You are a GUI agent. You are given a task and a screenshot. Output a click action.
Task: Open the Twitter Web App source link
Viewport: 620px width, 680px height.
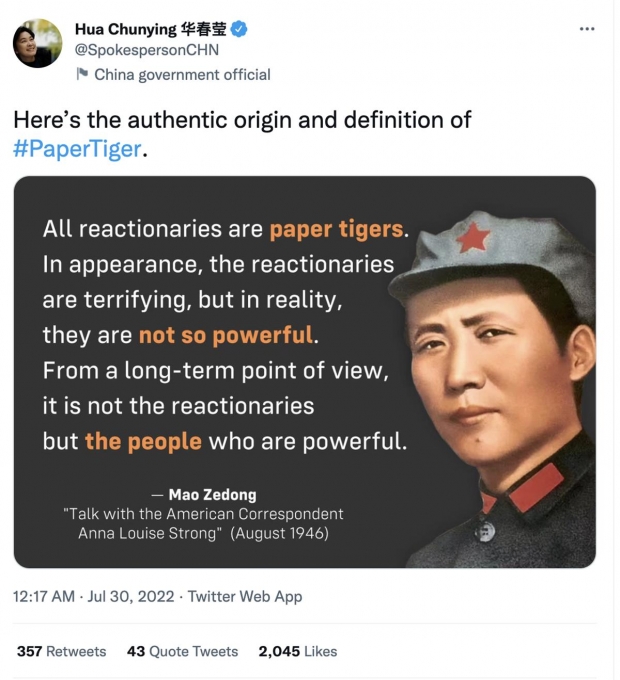pyautogui.click(x=245, y=596)
